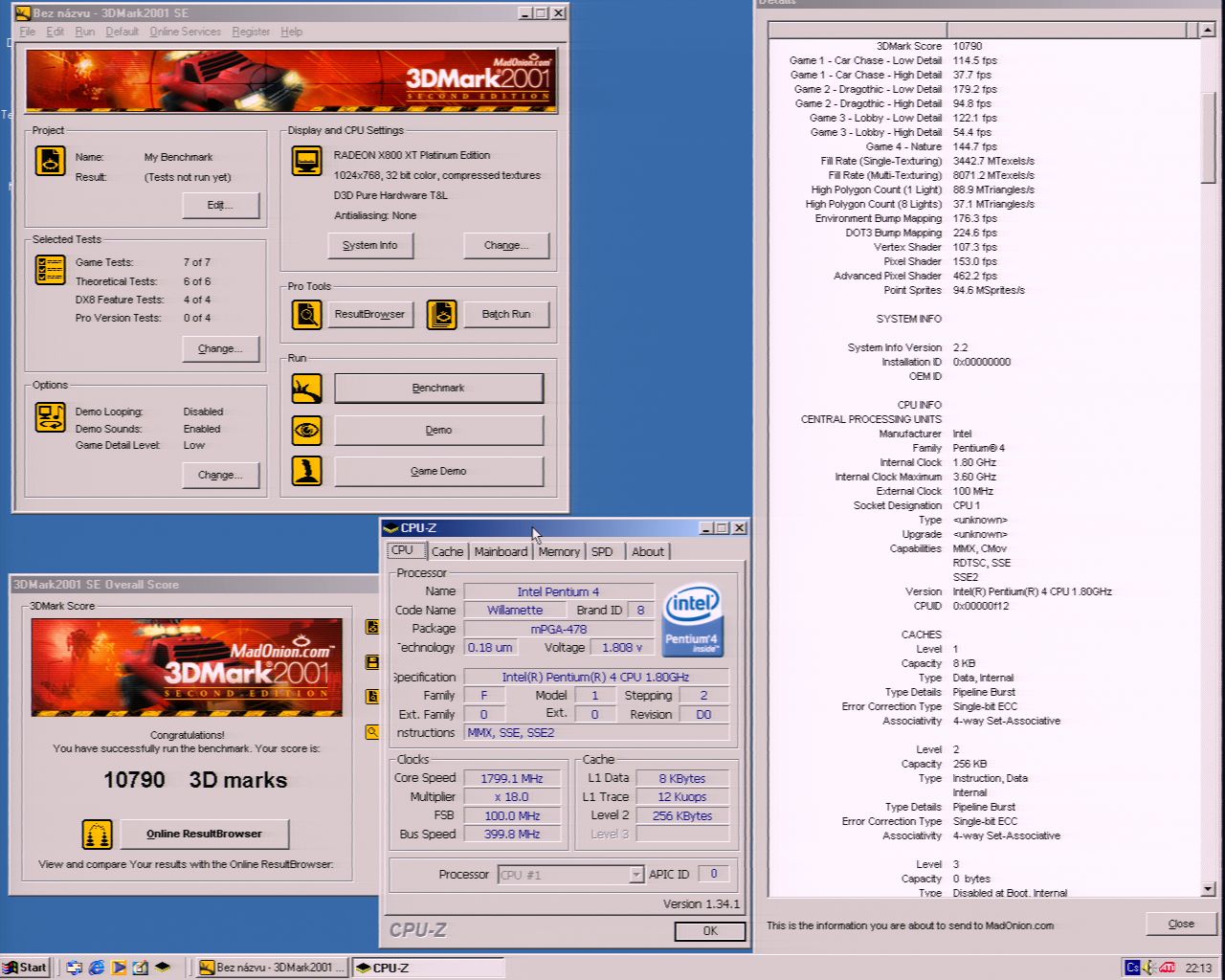
Task: Click the Project icon beside My Benchmark
Action: click(51, 160)
